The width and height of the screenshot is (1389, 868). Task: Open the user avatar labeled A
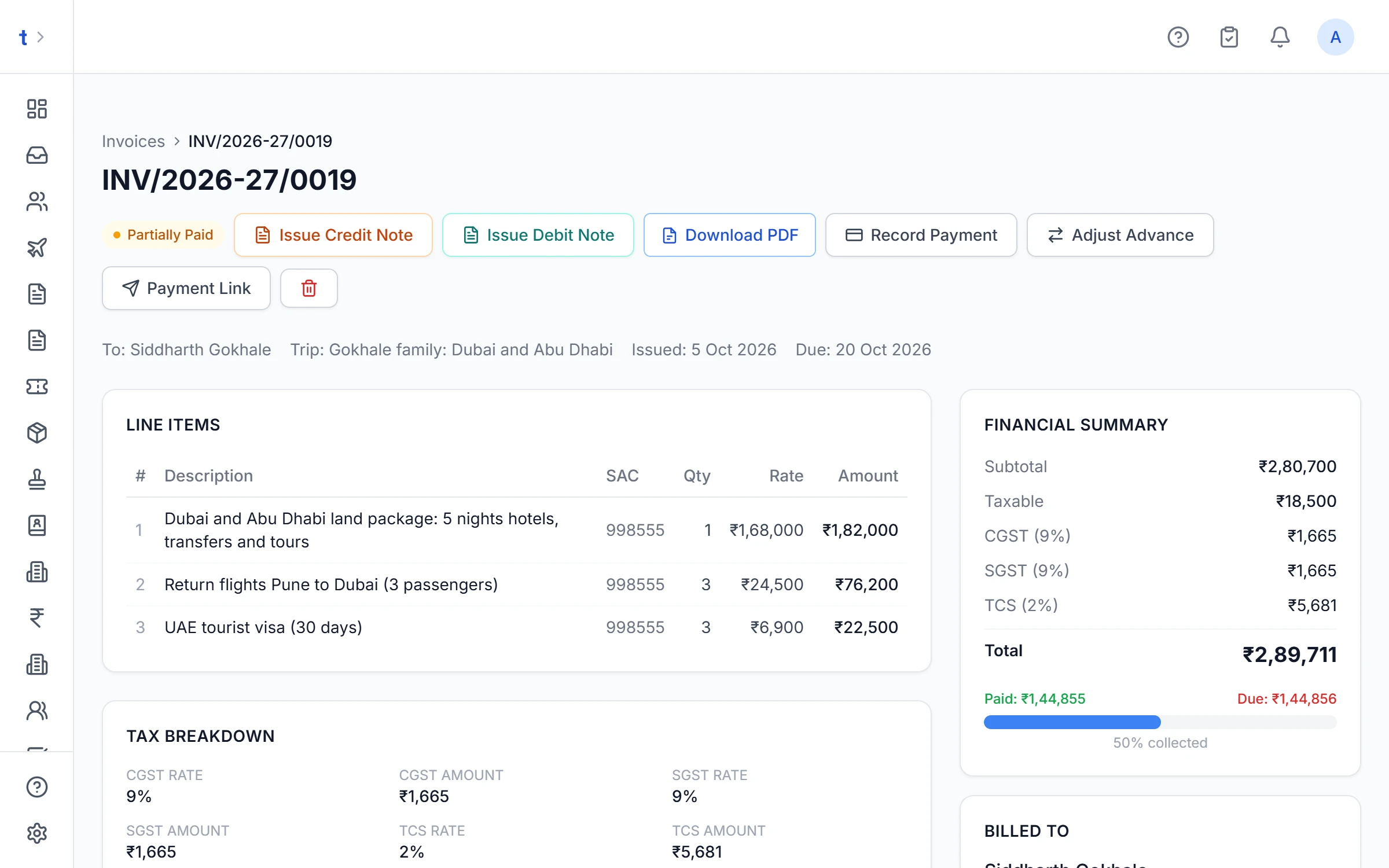click(1335, 37)
